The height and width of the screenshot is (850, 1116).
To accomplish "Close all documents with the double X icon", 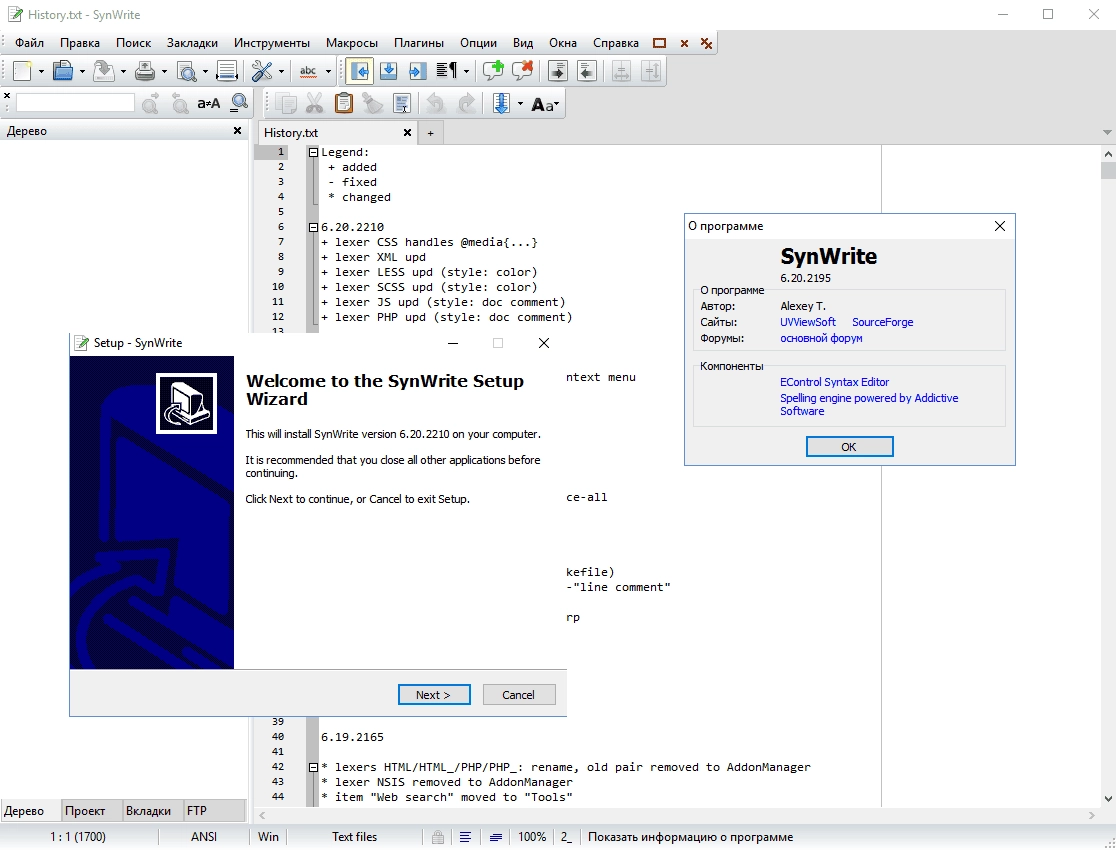I will [x=706, y=43].
